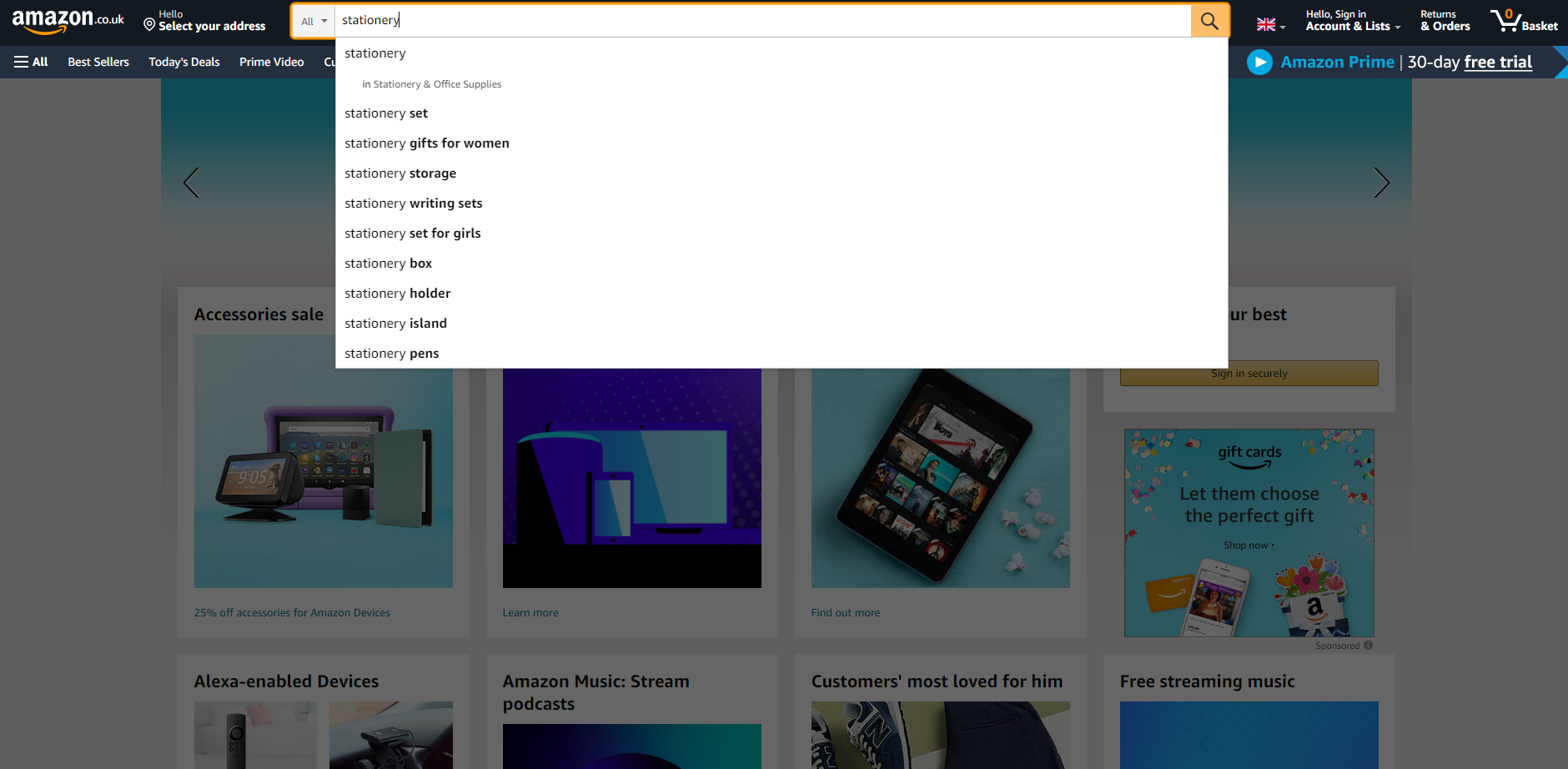Click the Accessories sale heading

pos(259,314)
